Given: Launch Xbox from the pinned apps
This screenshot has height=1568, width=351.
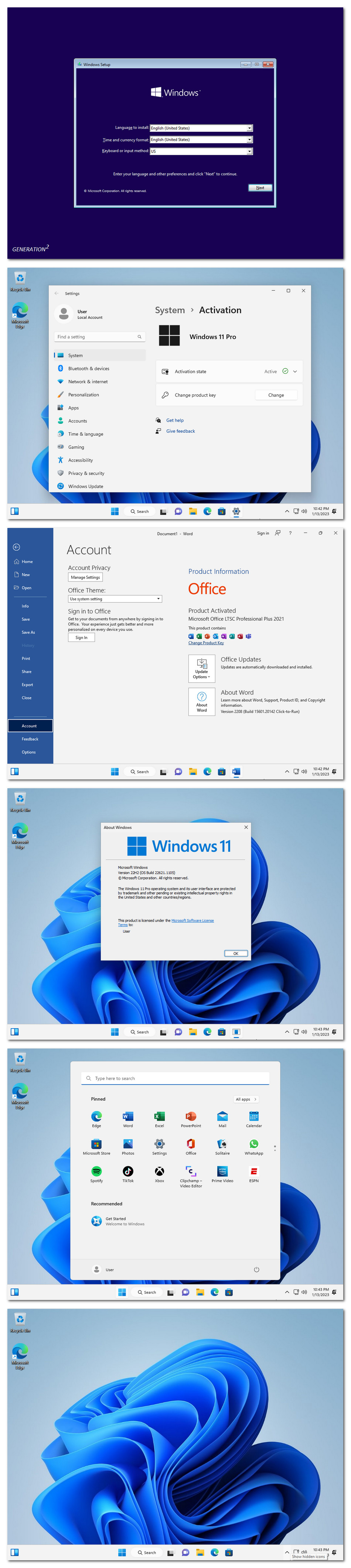Looking at the screenshot, I should pos(159,1174).
